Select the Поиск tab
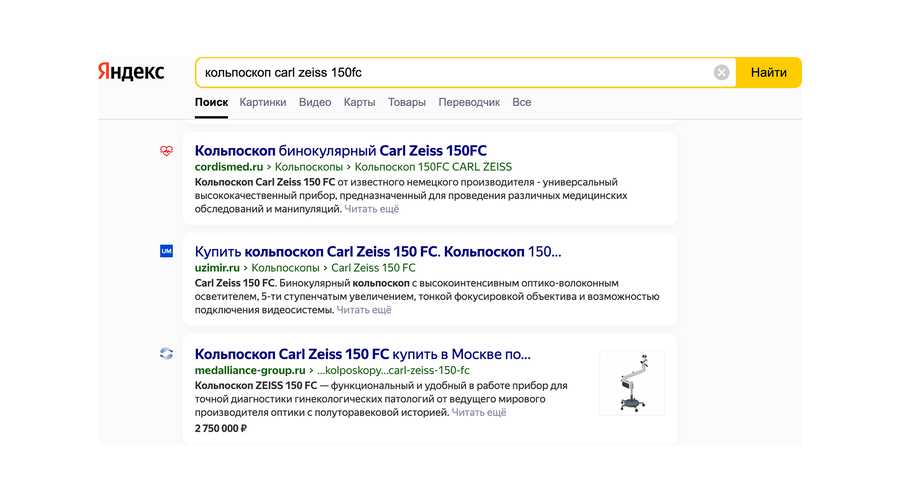The image size is (900, 500). 211,102
